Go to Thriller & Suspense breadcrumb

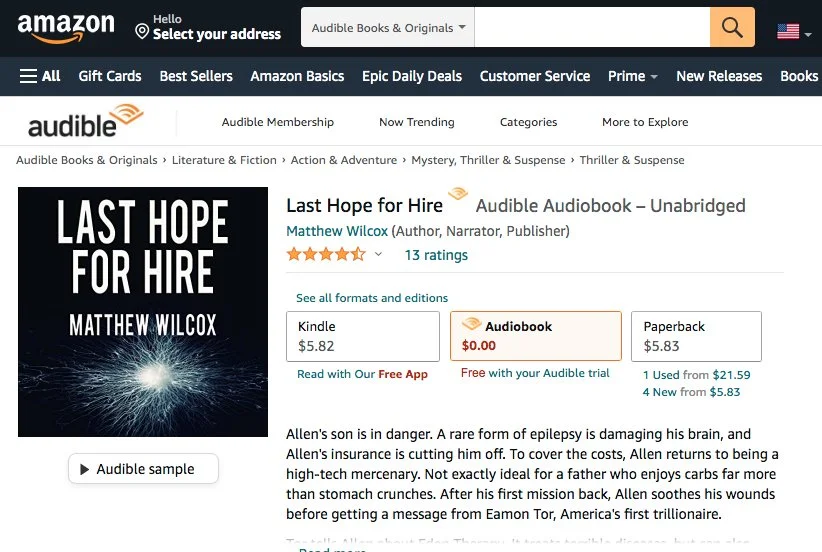point(632,160)
